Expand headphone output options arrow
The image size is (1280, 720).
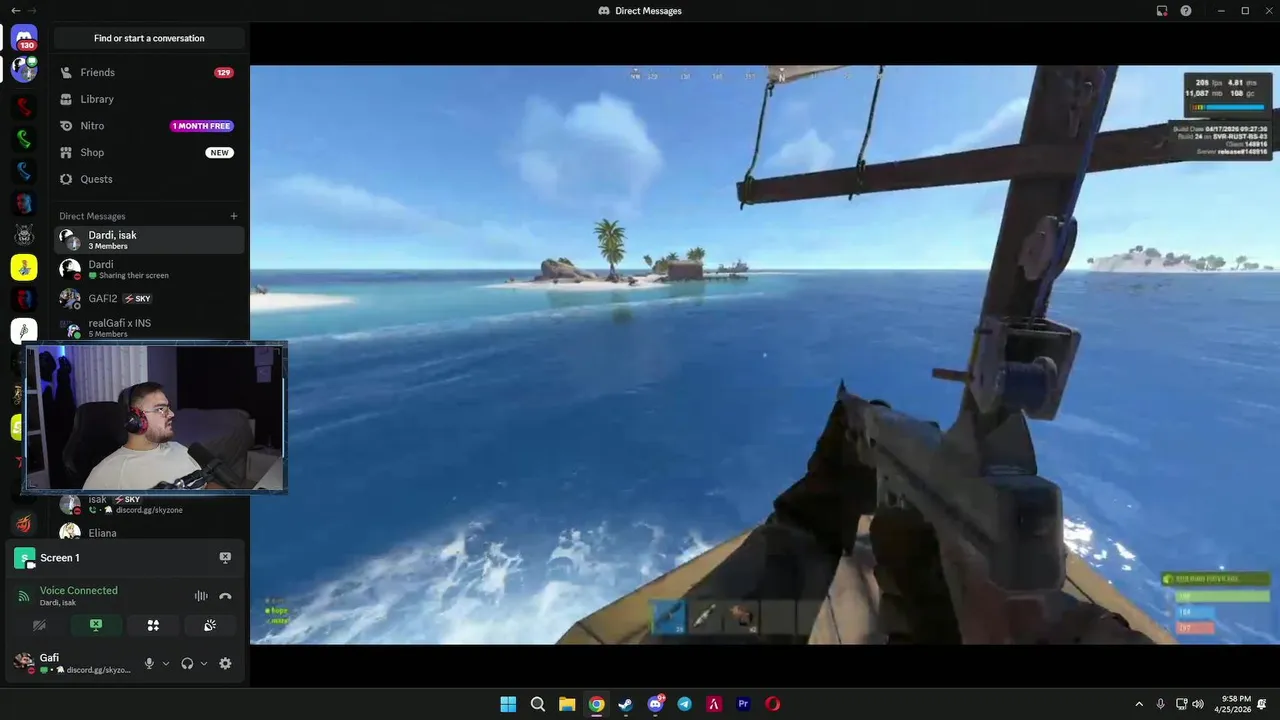coord(204,663)
